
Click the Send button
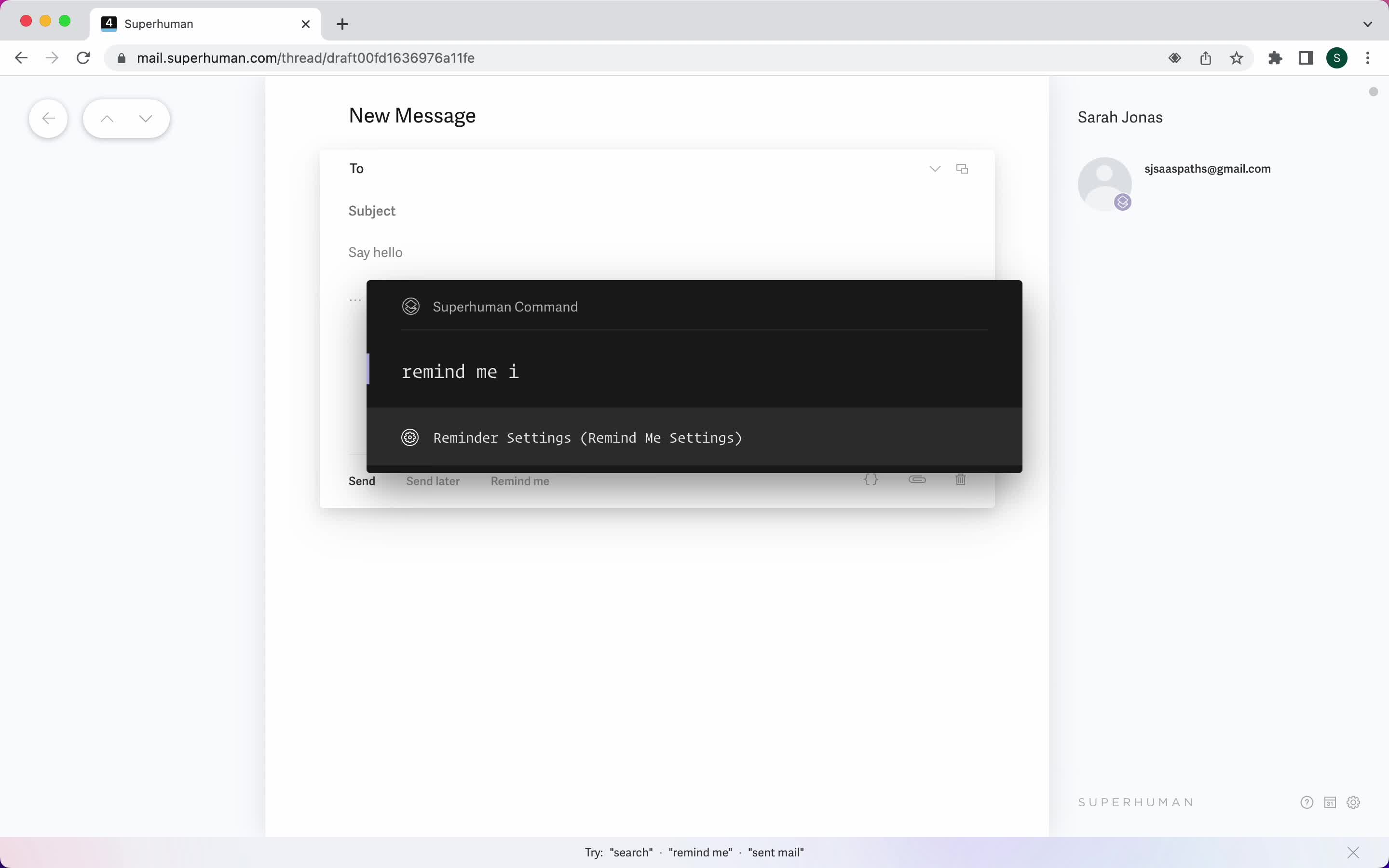click(x=362, y=481)
